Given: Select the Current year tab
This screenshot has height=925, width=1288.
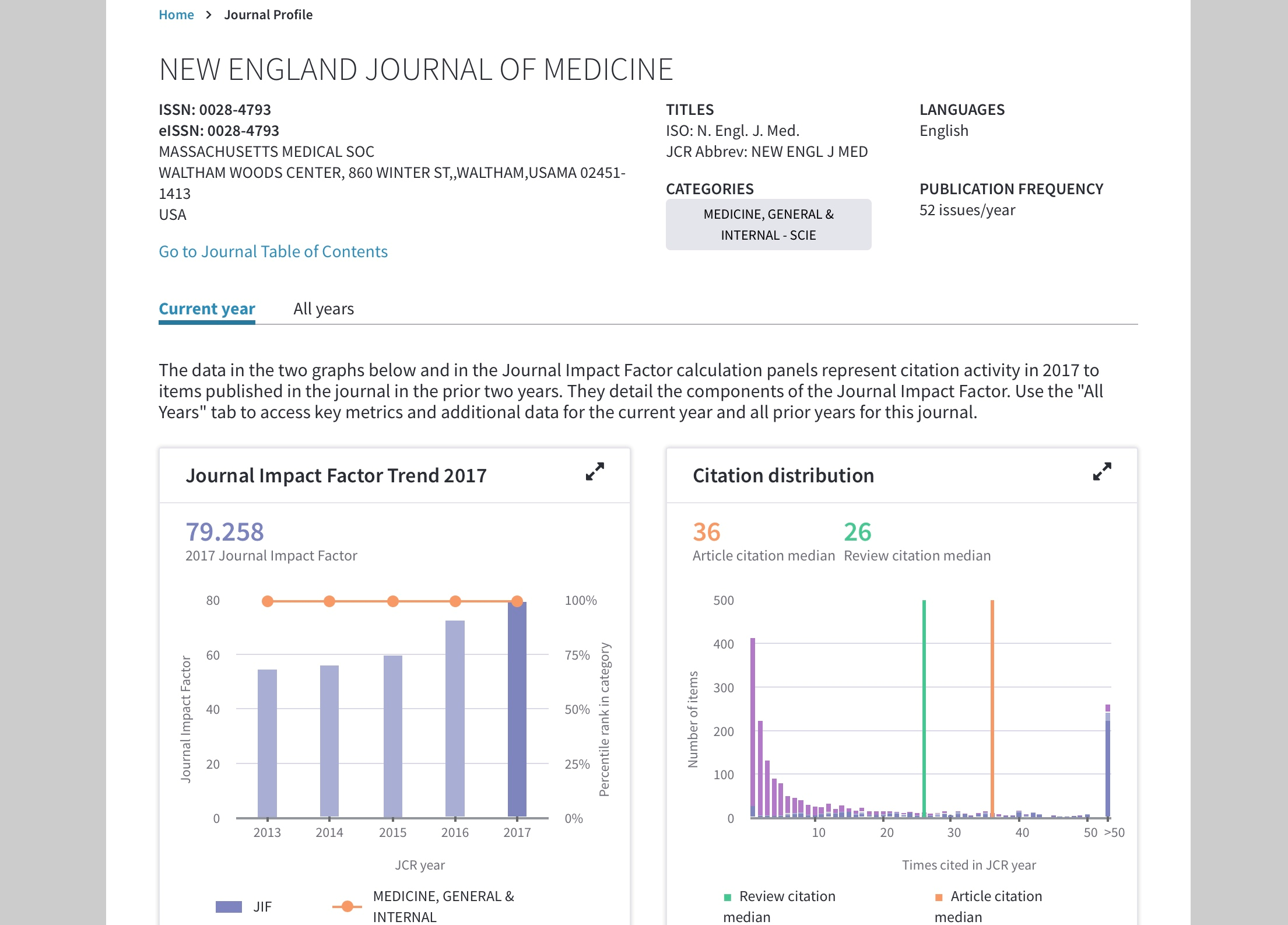Looking at the screenshot, I should point(207,309).
